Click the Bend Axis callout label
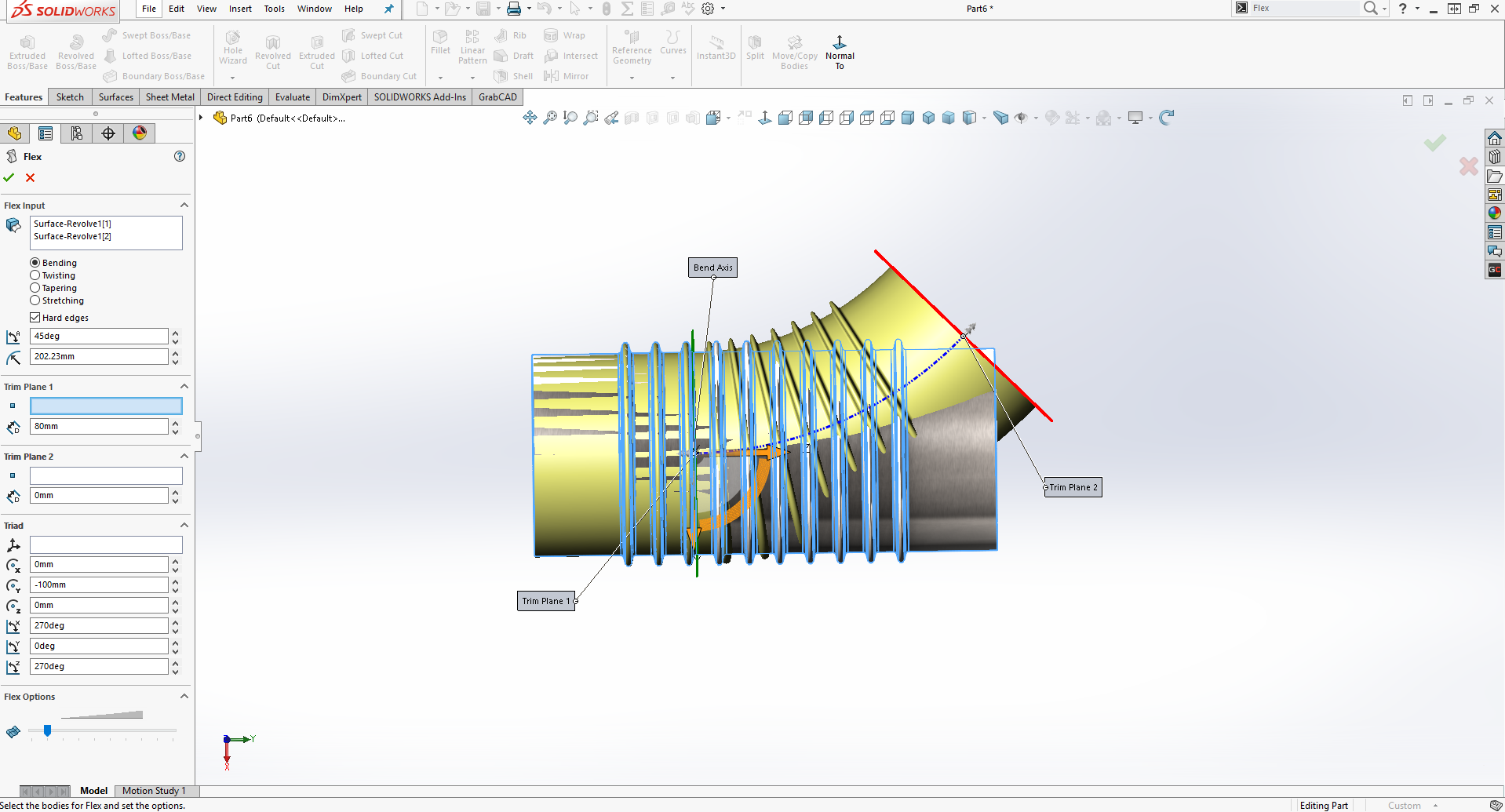 713,268
